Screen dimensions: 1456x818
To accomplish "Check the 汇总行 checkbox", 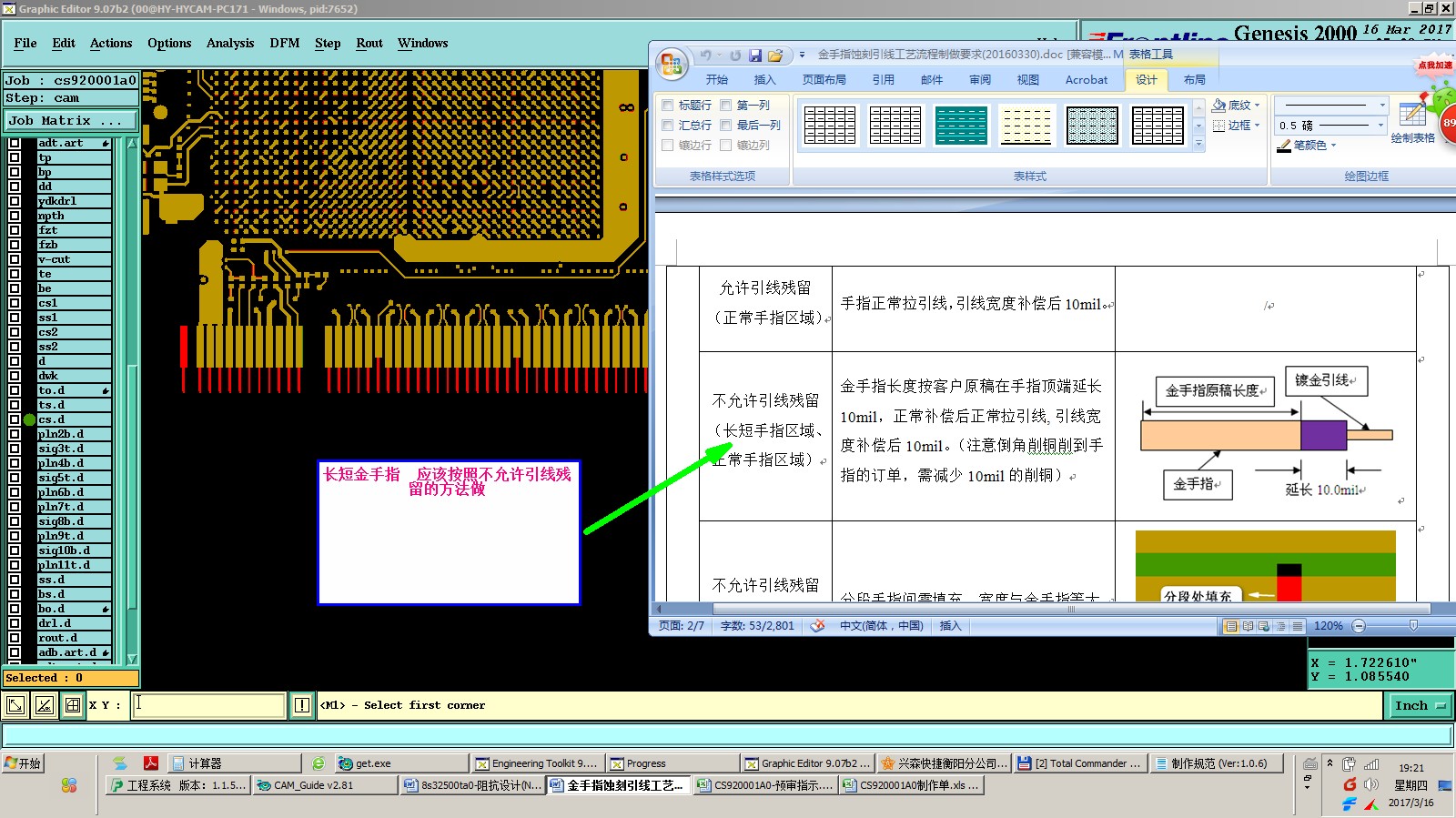I will [x=668, y=126].
